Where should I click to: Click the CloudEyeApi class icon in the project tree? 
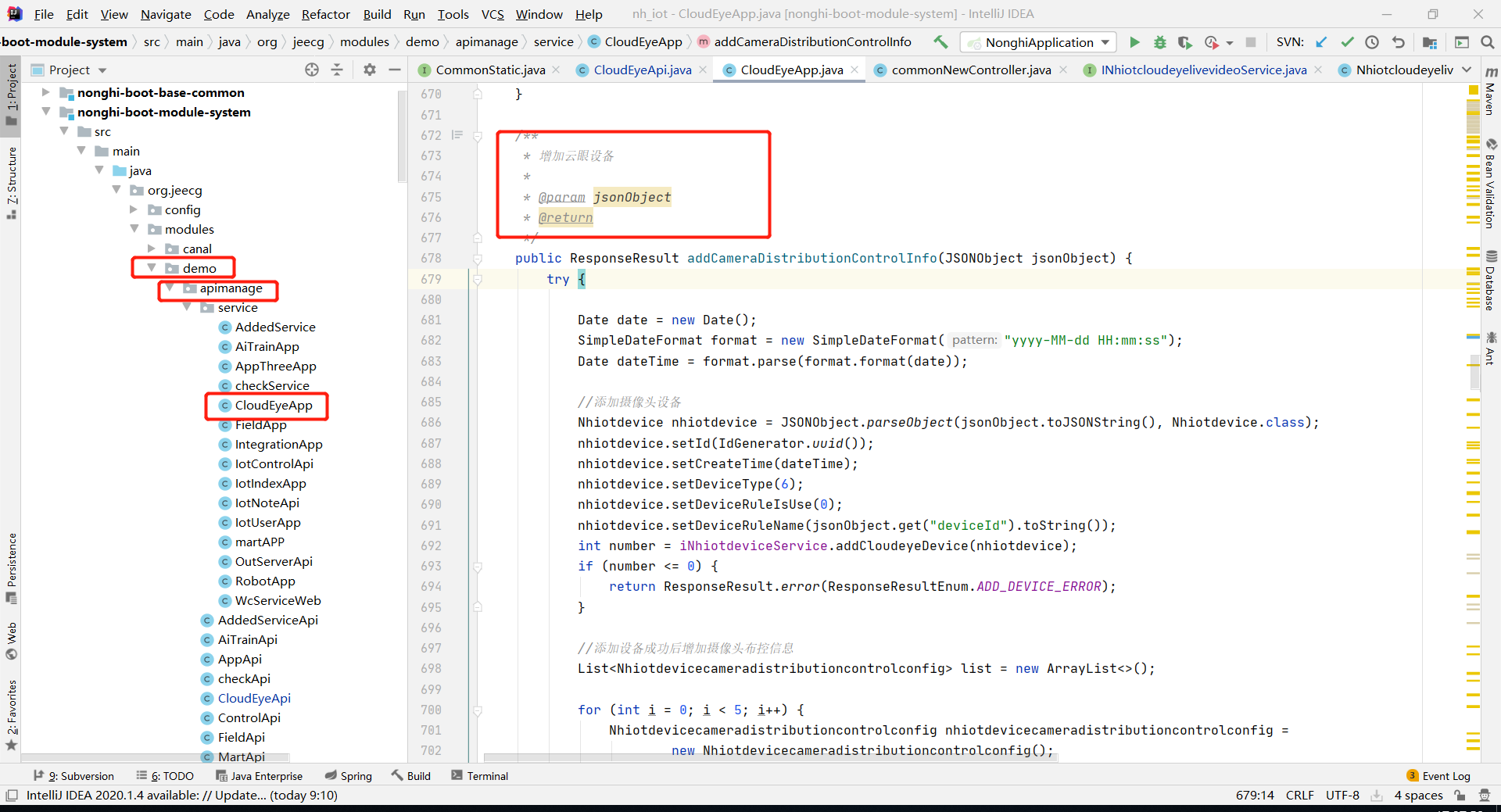207,699
